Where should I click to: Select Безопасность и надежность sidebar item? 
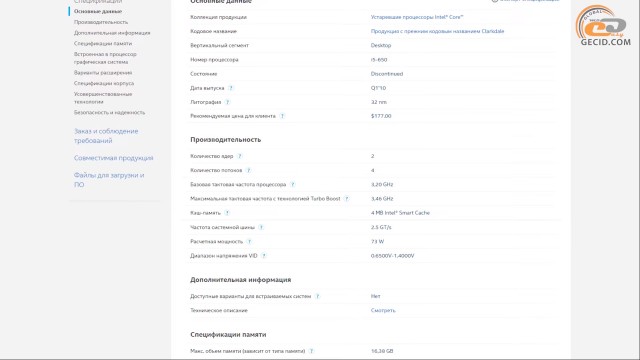(x=109, y=113)
